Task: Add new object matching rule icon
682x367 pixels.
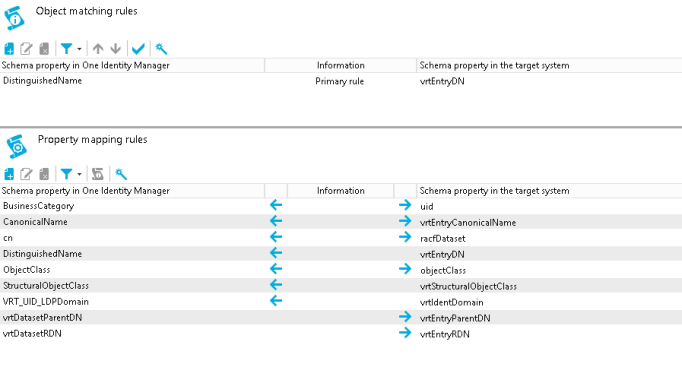Action: [x=9, y=49]
